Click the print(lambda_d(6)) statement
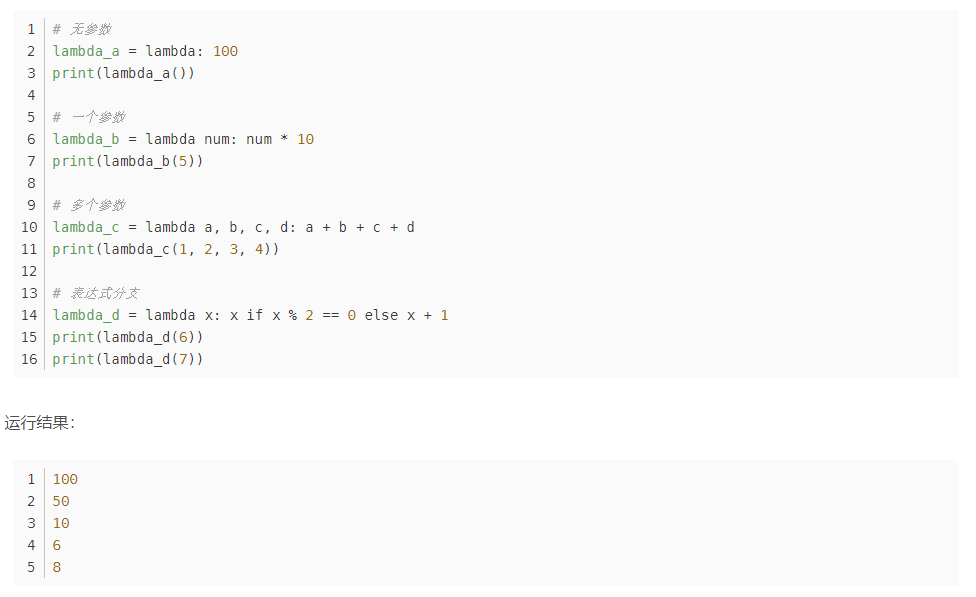This screenshot has width=976, height=597. (127, 337)
